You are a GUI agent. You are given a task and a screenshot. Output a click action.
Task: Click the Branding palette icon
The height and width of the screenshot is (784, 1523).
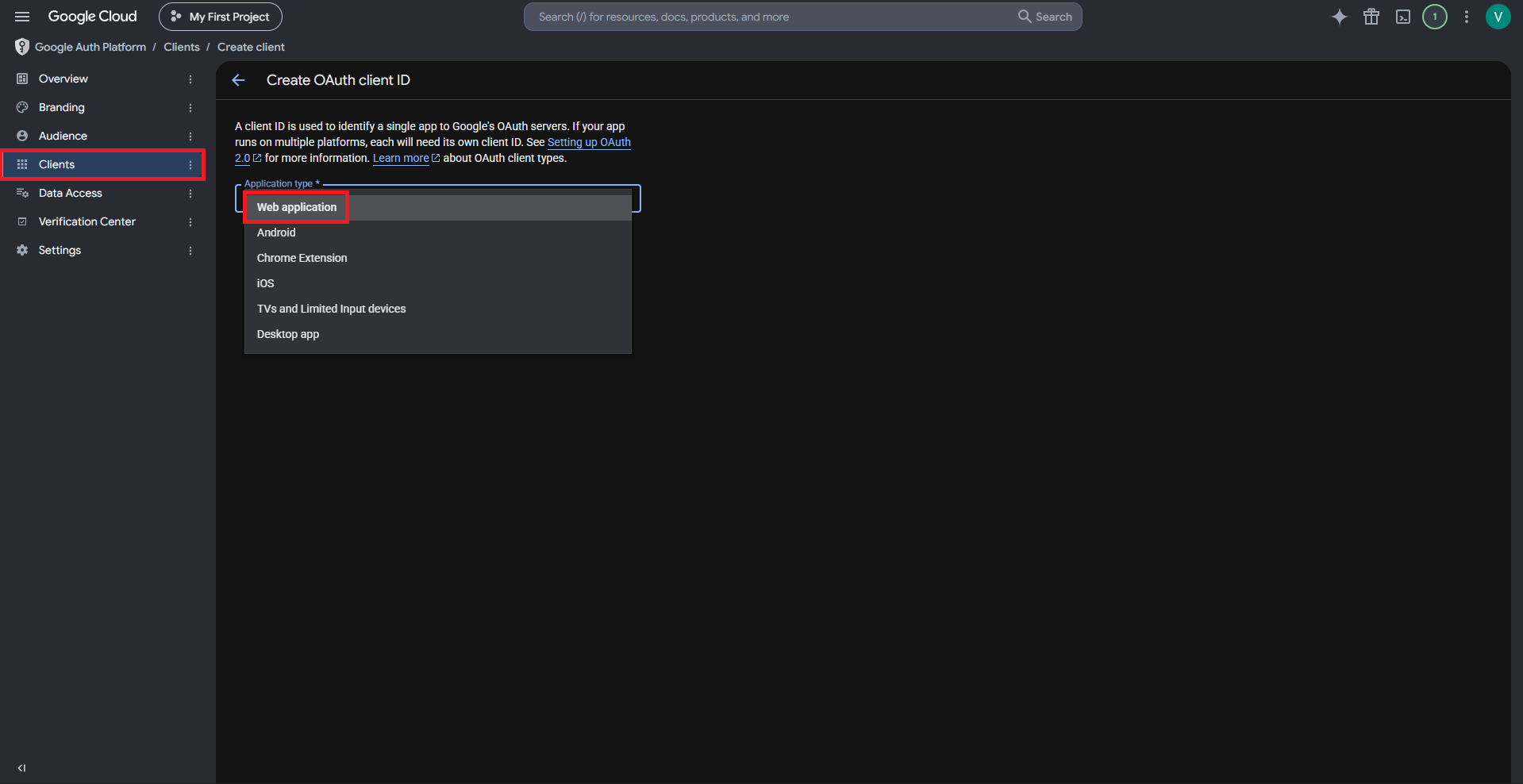(x=22, y=107)
